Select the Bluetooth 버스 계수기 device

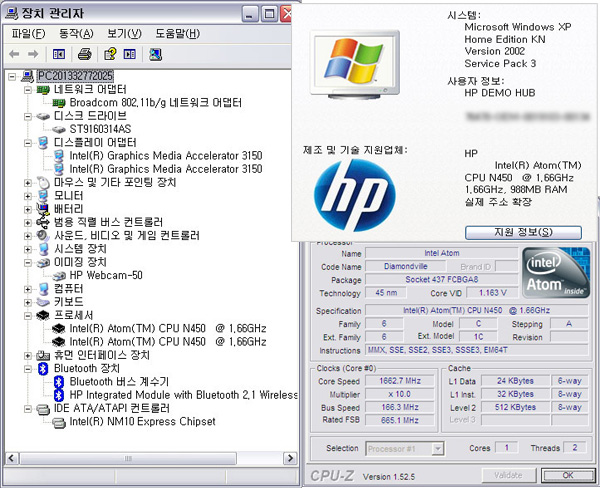(119, 382)
